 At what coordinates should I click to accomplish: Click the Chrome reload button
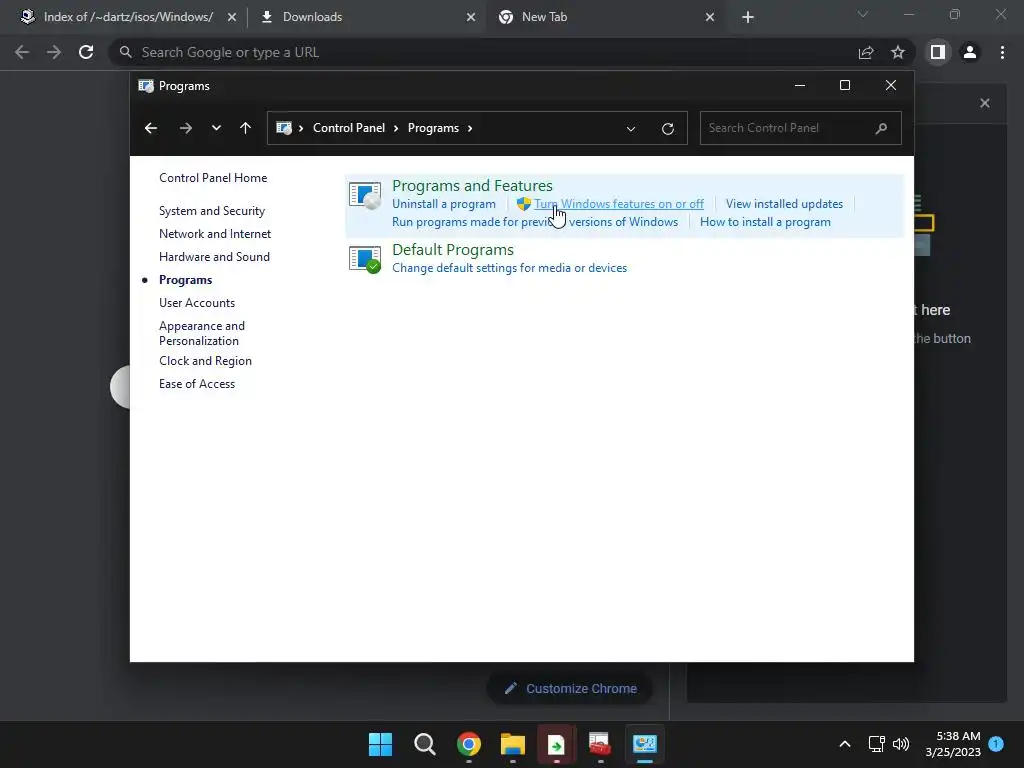[86, 52]
